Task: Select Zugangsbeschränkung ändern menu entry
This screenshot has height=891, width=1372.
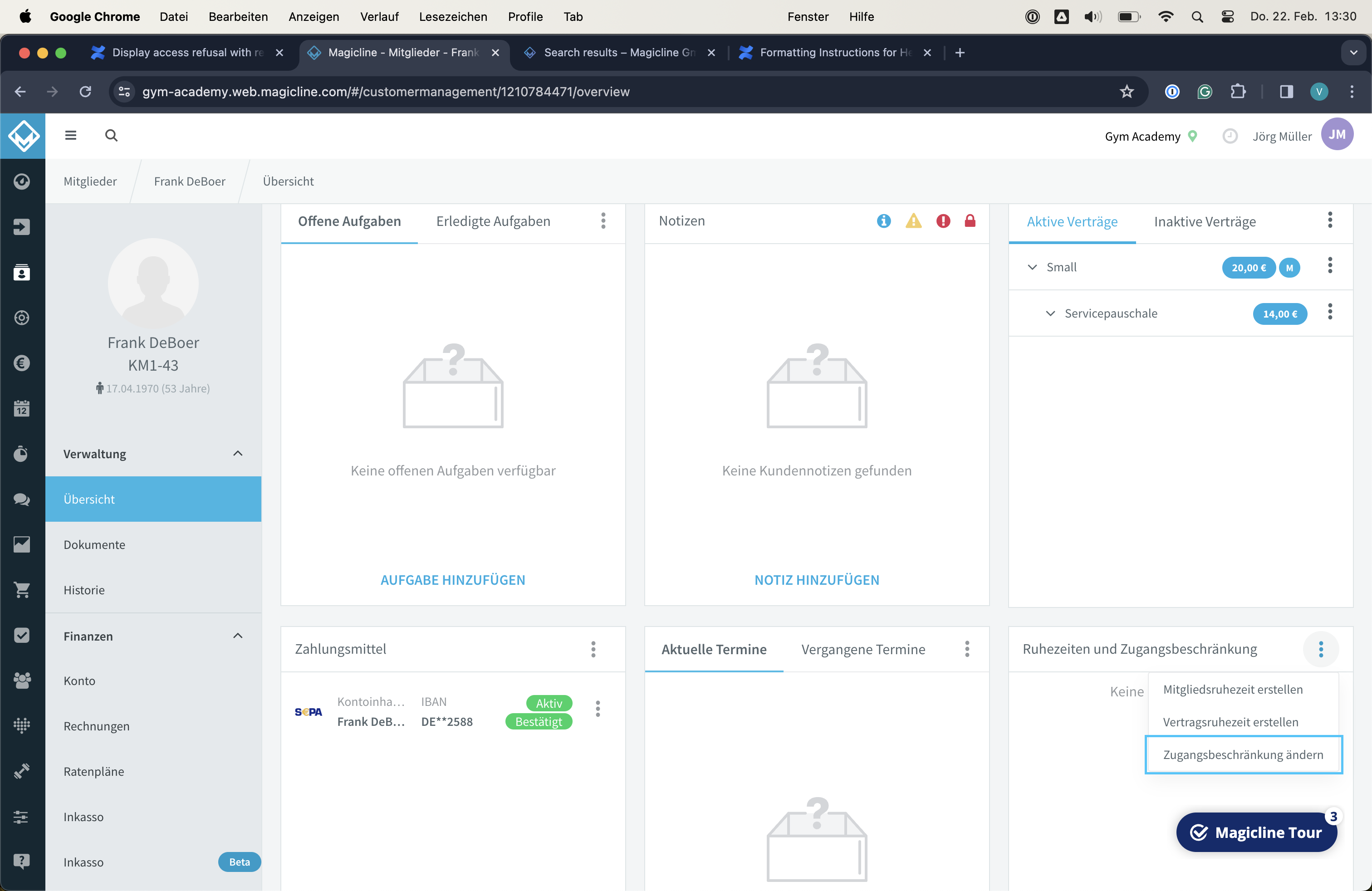Action: tap(1243, 754)
